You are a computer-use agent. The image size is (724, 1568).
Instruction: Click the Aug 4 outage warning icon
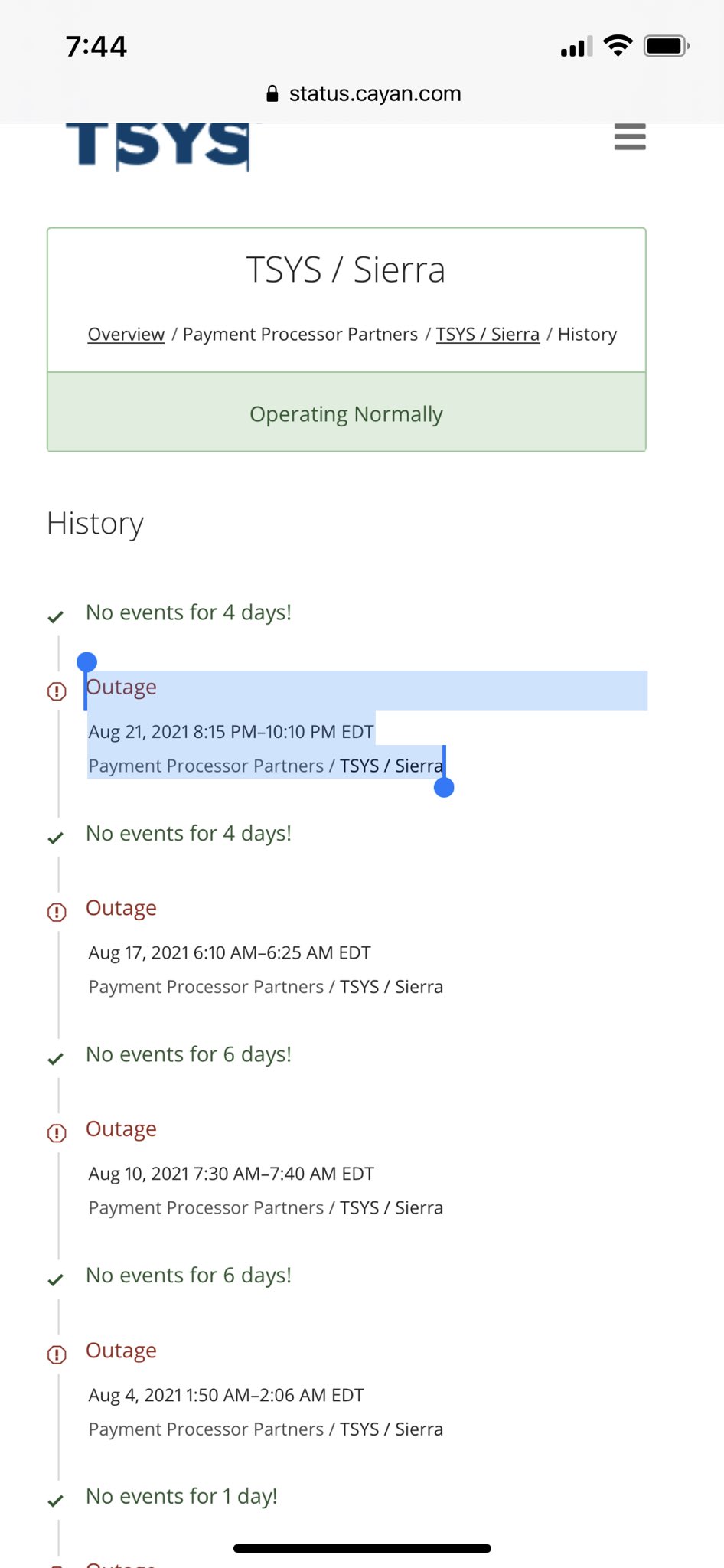pos(57,1354)
